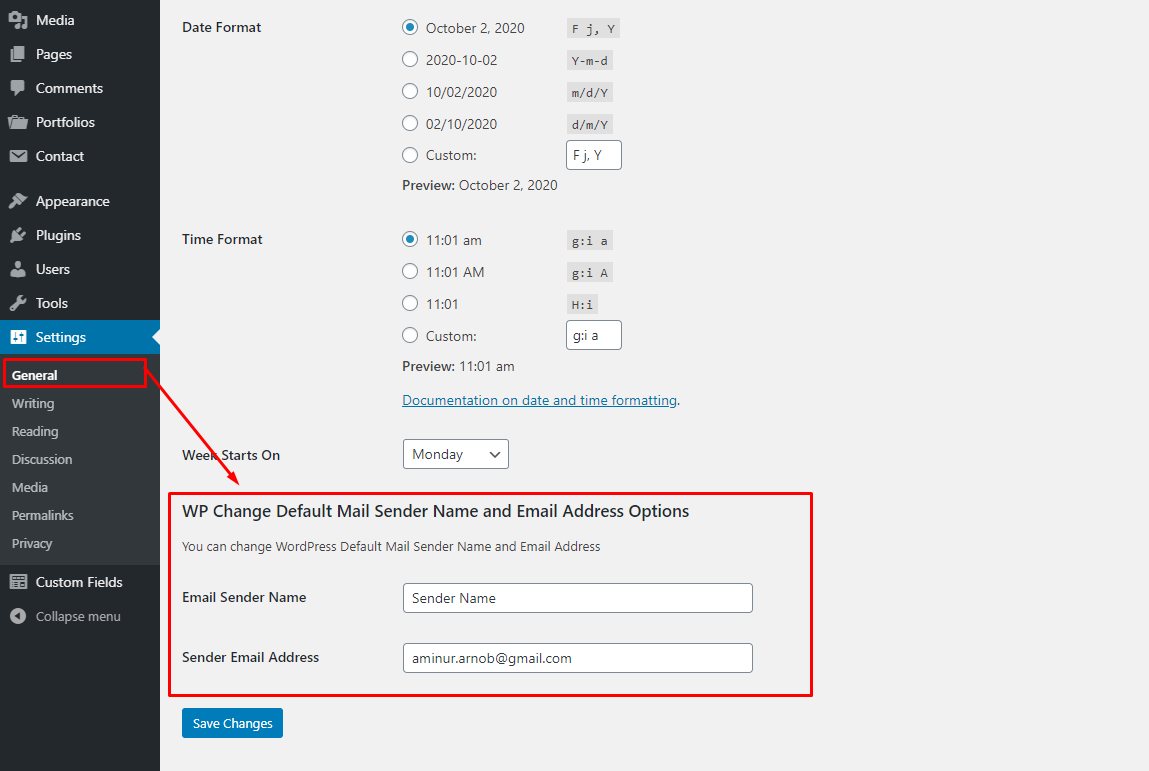Click the 'F j, Y' format code
1149x771 pixels.
(594, 29)
